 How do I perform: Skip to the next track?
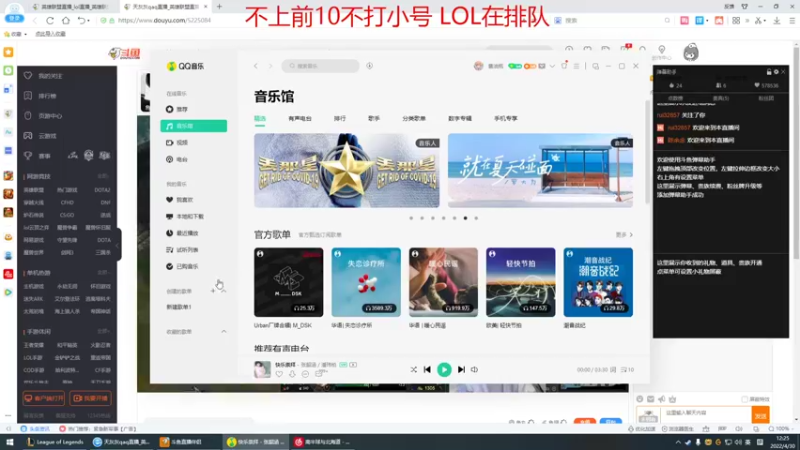pos(461,369)
